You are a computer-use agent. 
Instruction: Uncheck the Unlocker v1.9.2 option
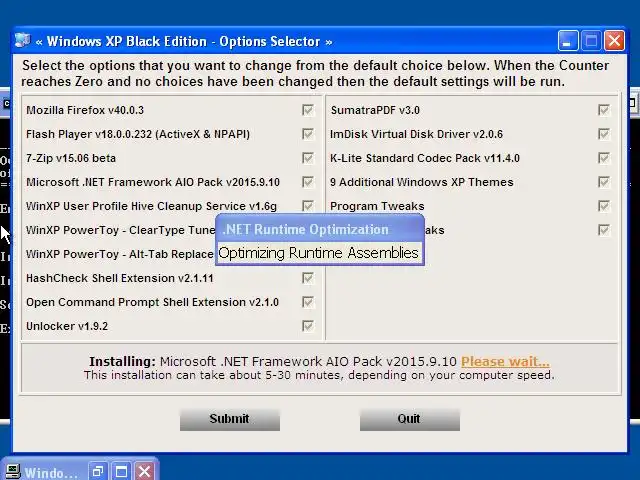click(308, 326)
